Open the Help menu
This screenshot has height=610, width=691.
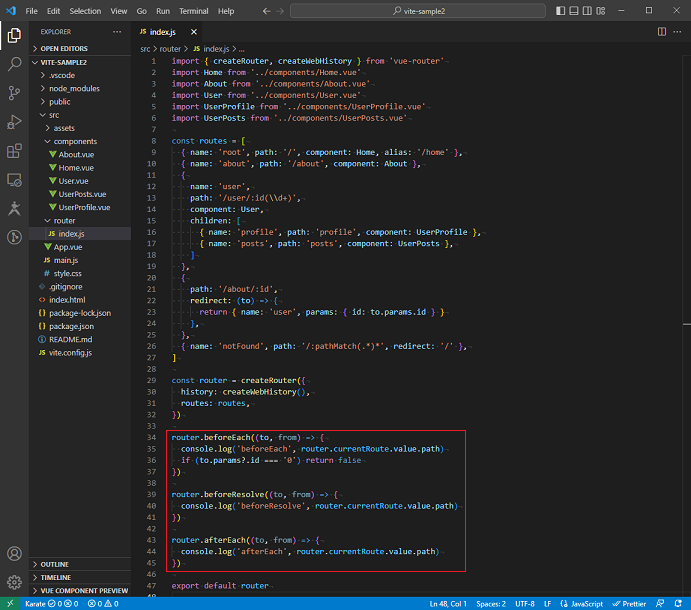226,11
